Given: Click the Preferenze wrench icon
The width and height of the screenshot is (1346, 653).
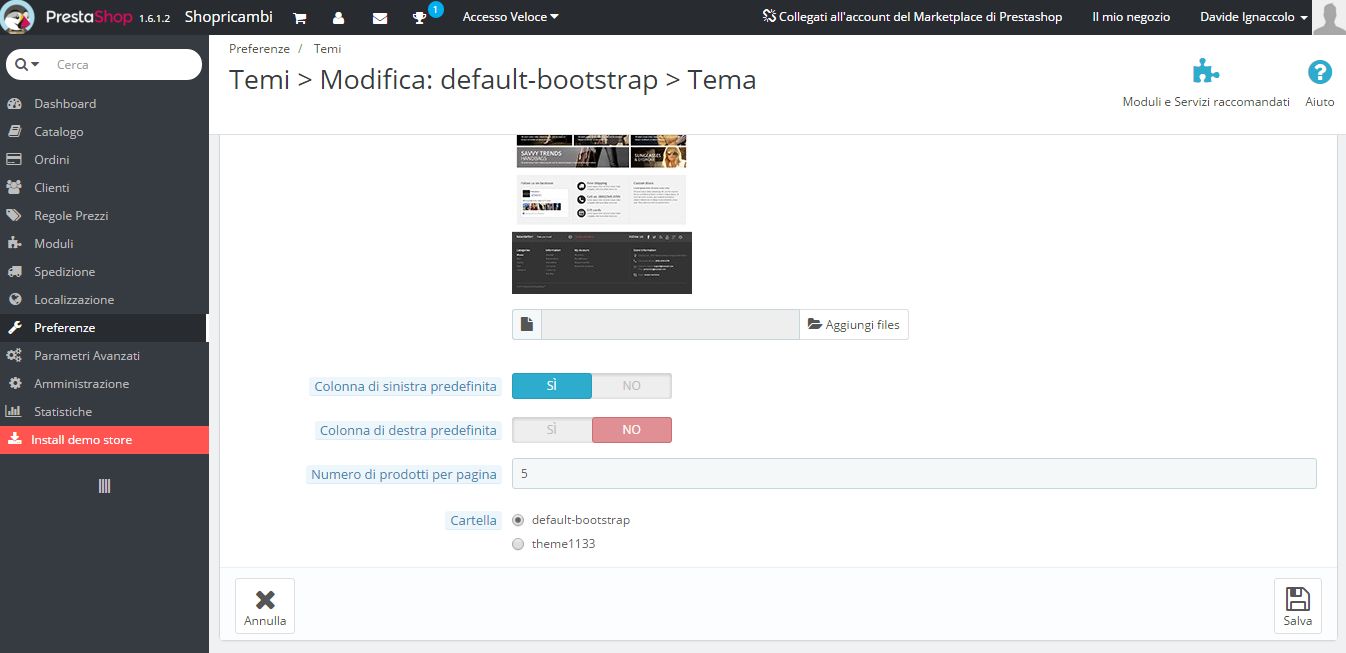Looking at the screenshot, I should coord(15,328).
